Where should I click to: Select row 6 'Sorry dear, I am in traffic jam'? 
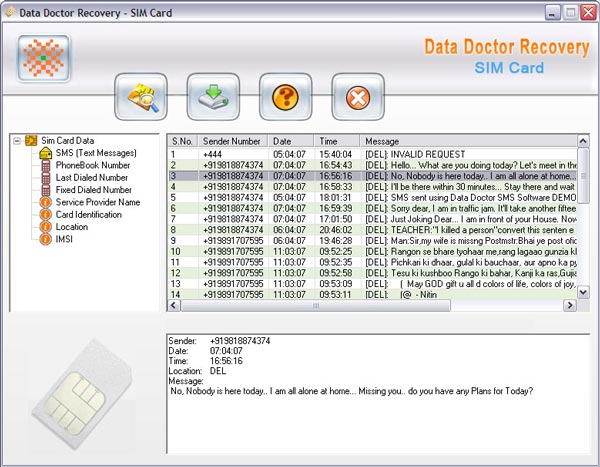[372, 208]
